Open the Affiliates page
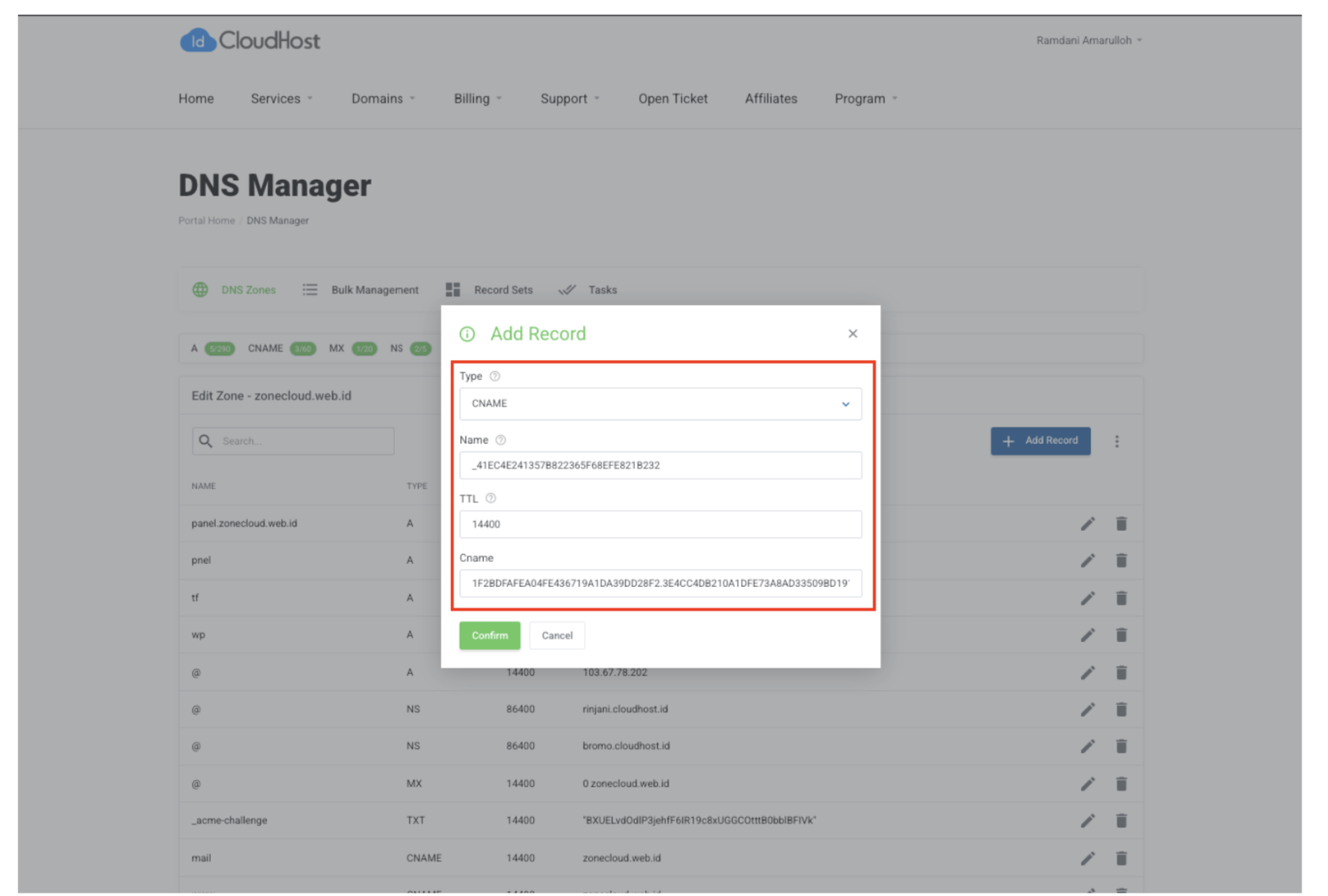 click(x=771, y=99)
